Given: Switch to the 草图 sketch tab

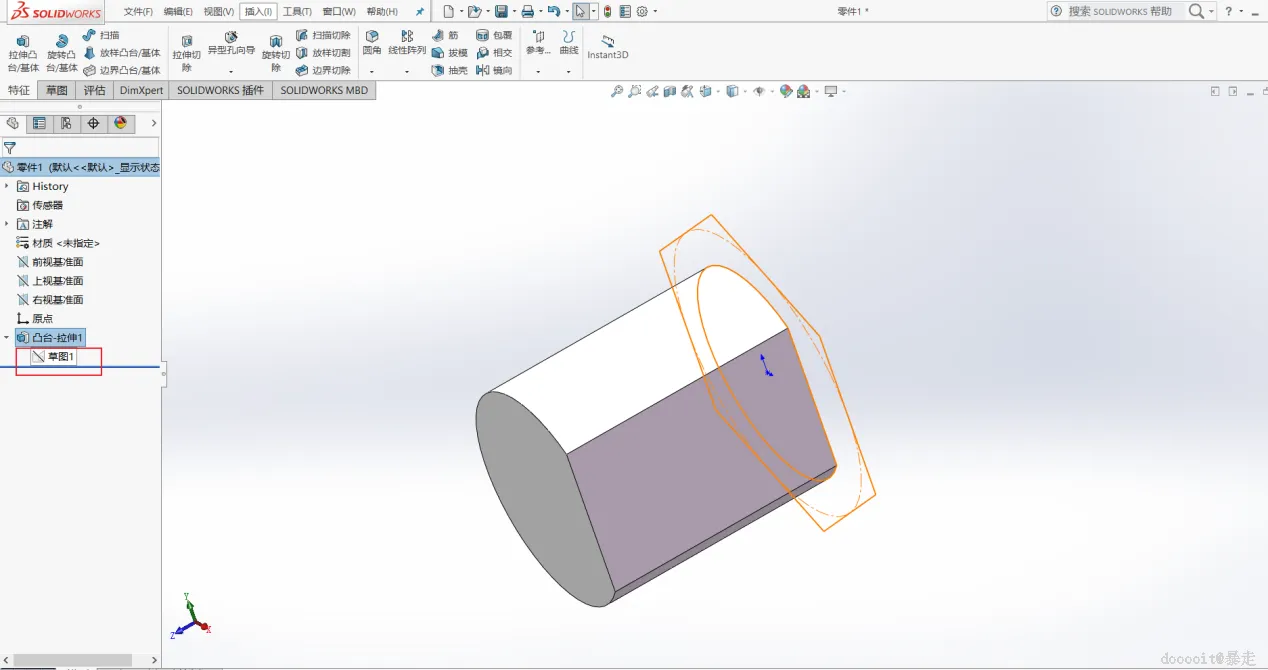Looking at the screenshot, I should (56, 90).
